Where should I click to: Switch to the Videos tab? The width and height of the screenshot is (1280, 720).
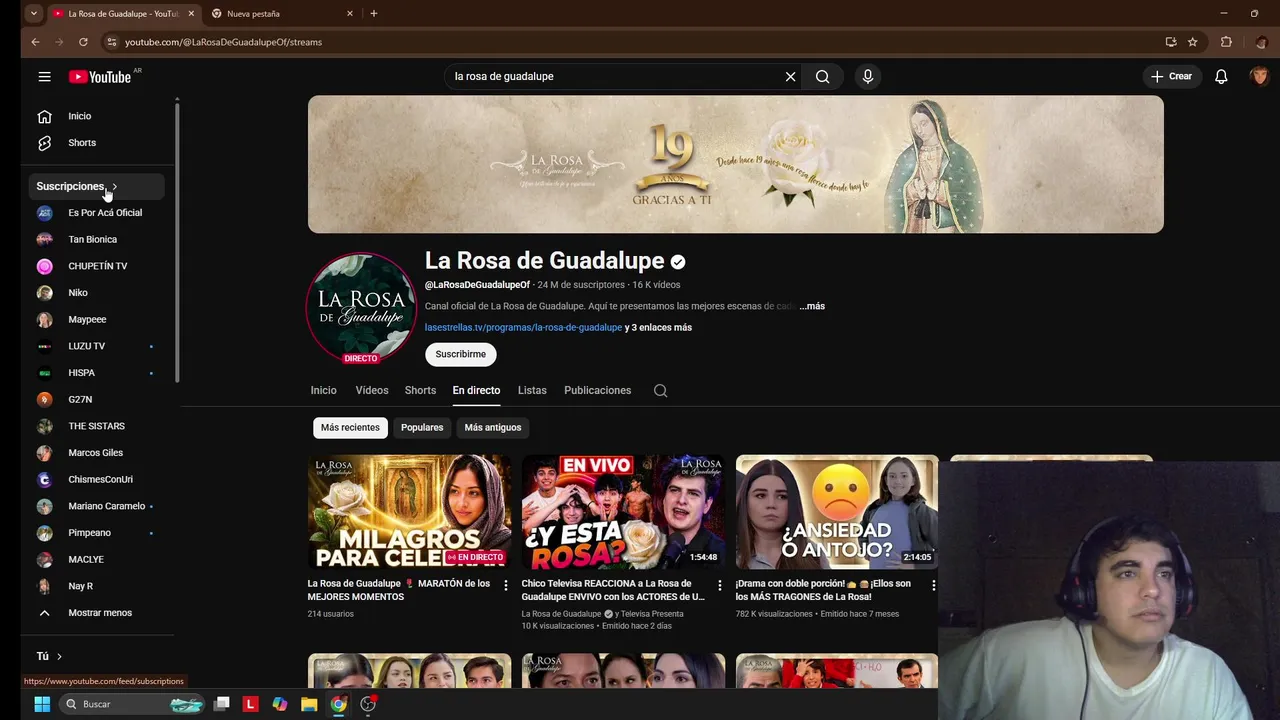click(372, 390)
